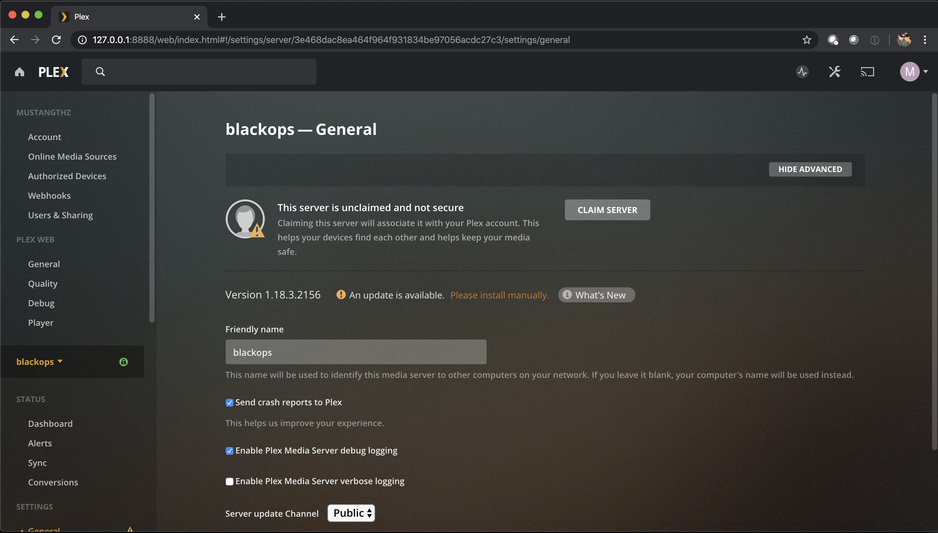The height and width of the screenshot is (533, 938).
Task: Click CLAIM SERVER button
Action: click(x=607, y=210)
